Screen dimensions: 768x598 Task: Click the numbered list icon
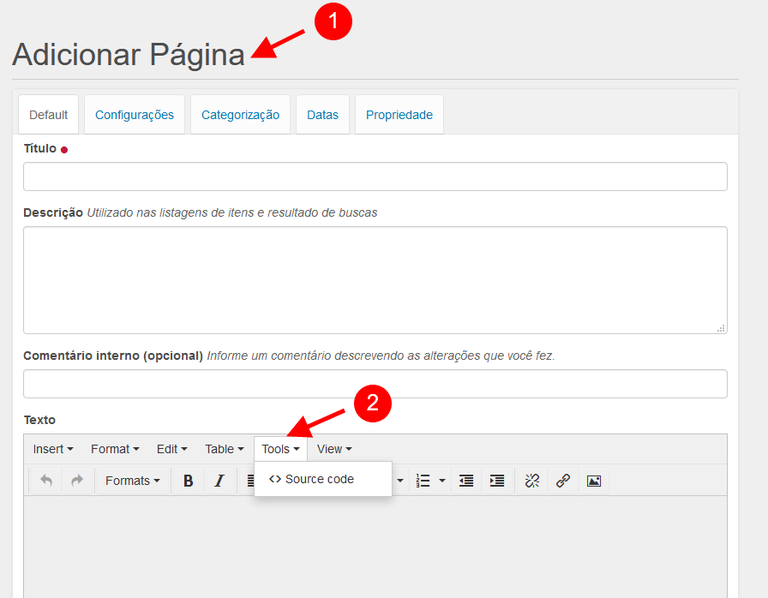[423, 481]
